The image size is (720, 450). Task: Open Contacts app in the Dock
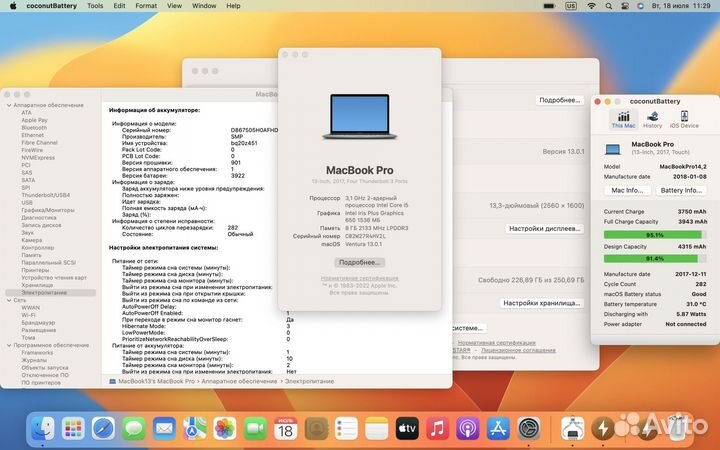tap(316, 429)
